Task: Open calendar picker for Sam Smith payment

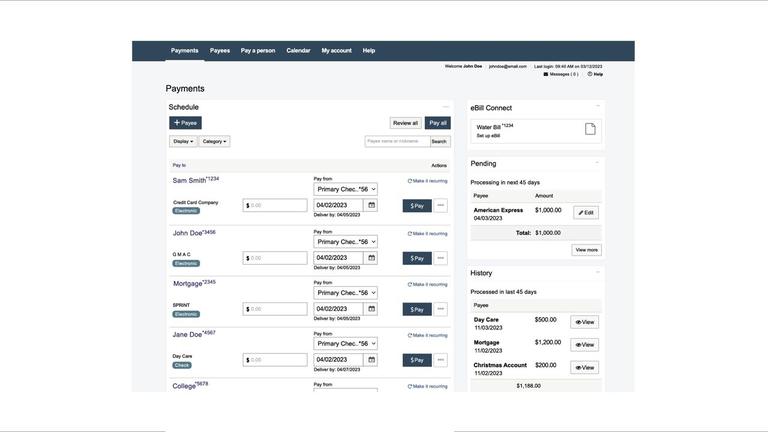Action: [x=372, y=205]
